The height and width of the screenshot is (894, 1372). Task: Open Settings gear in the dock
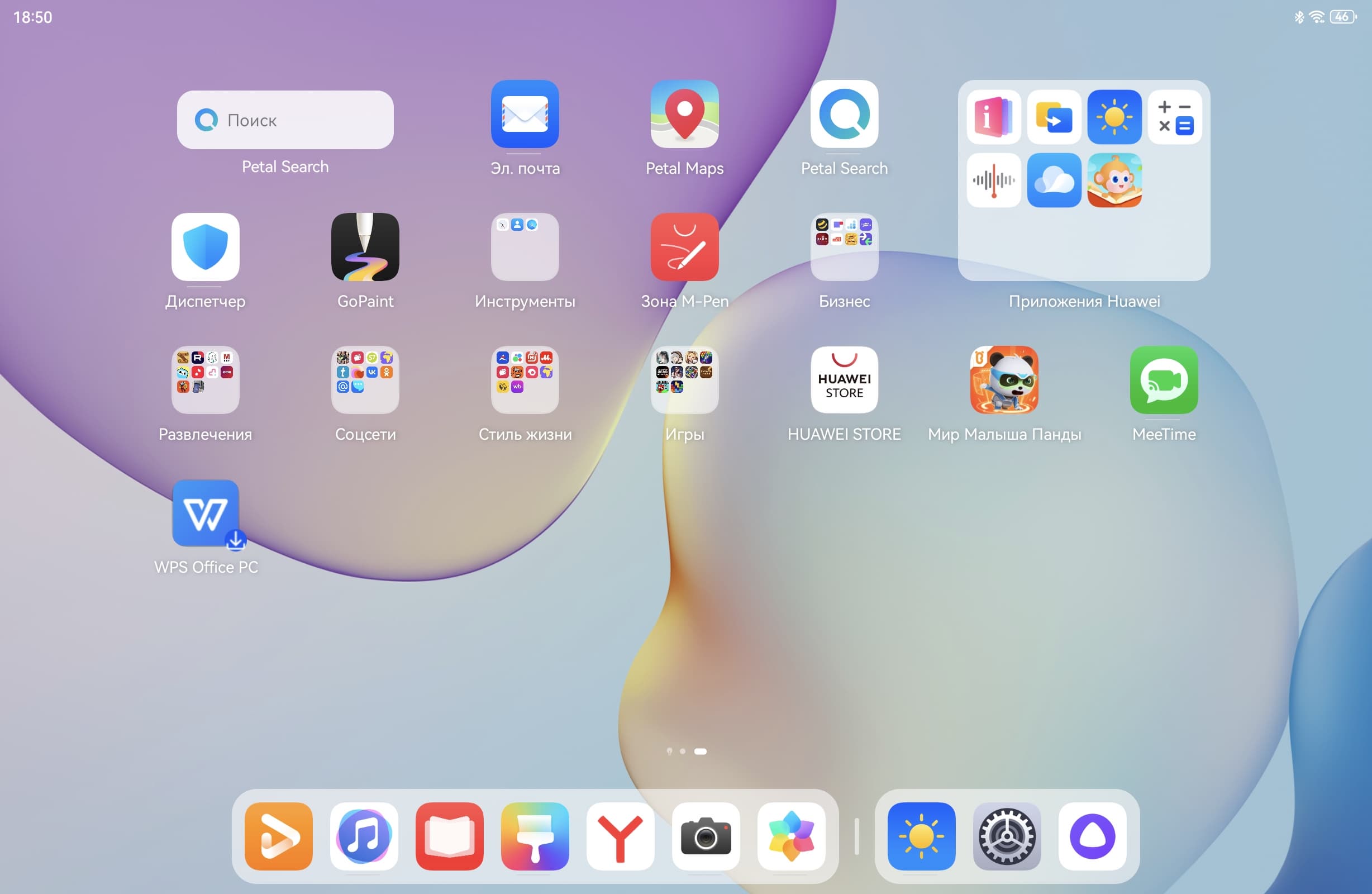pos(1007,836)
